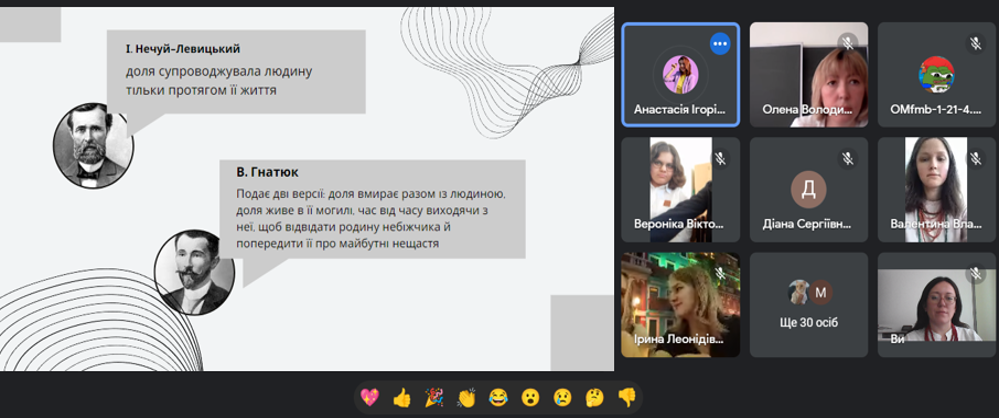The width and height of the screenshot is (999, 418).
Task: Select your own Ви video tile
Action: (937, 305)
